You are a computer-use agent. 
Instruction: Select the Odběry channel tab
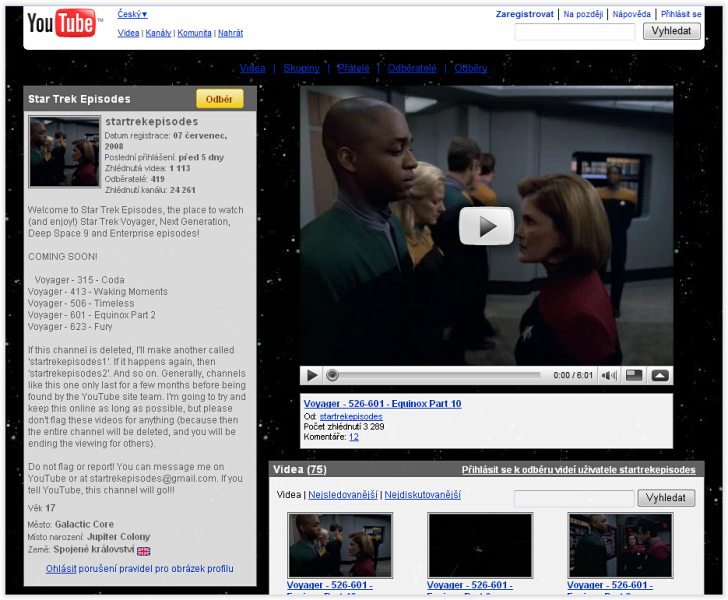click(x=470, y=68)
